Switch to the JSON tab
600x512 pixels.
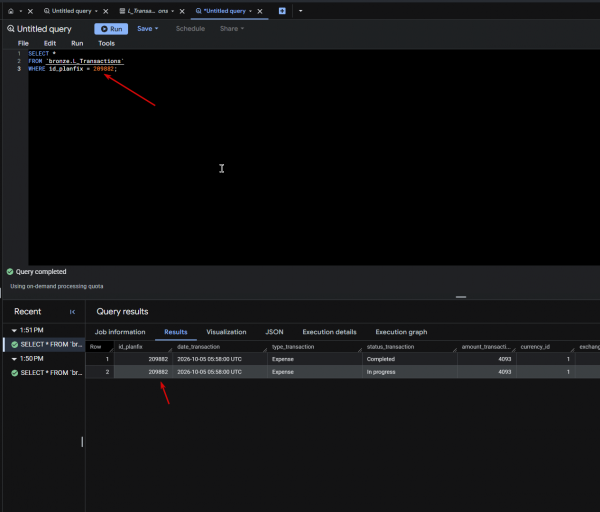(274, 332)
